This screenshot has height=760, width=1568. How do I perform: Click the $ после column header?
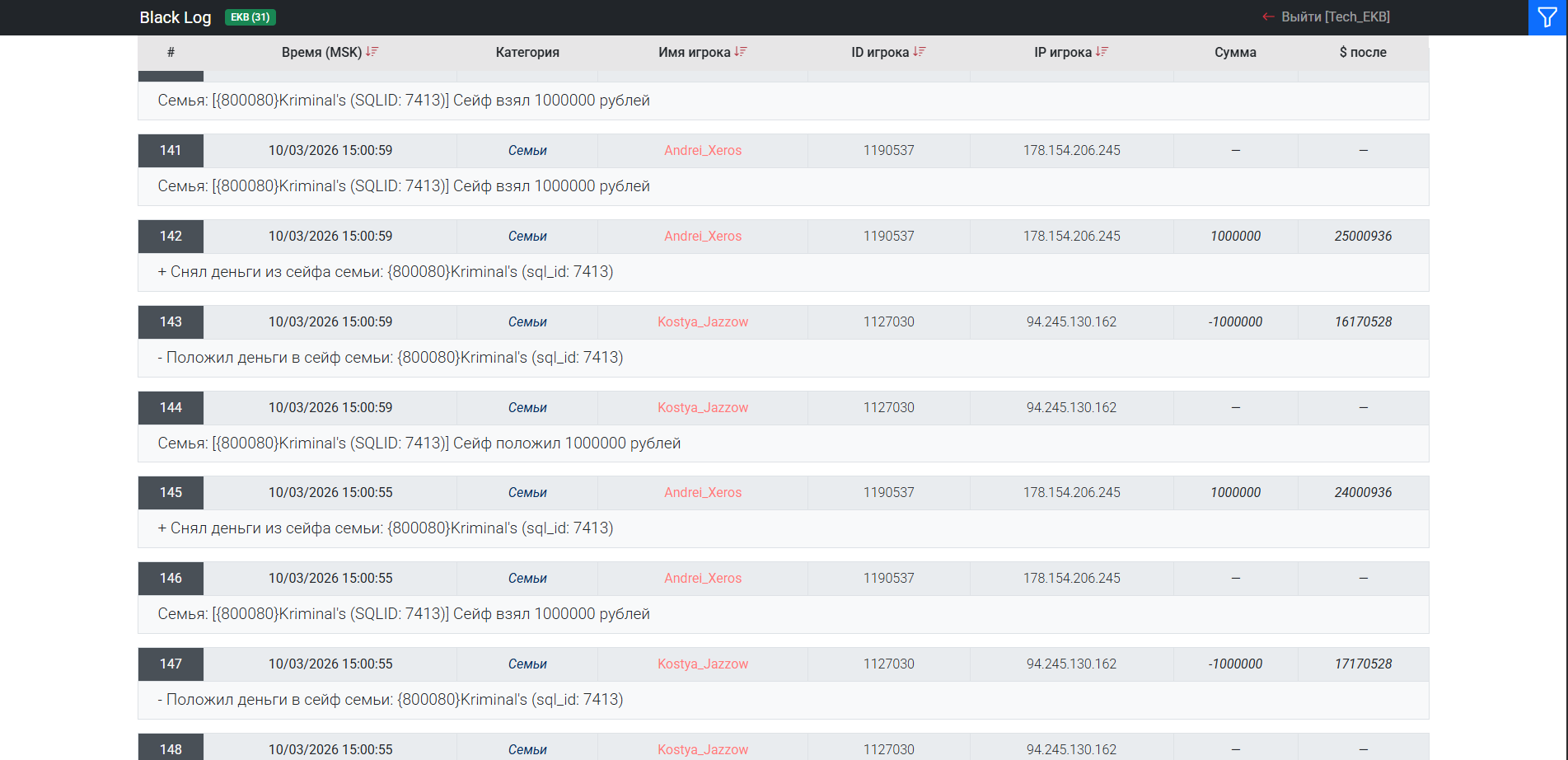pyautogui.click(x=1363, y=53)
